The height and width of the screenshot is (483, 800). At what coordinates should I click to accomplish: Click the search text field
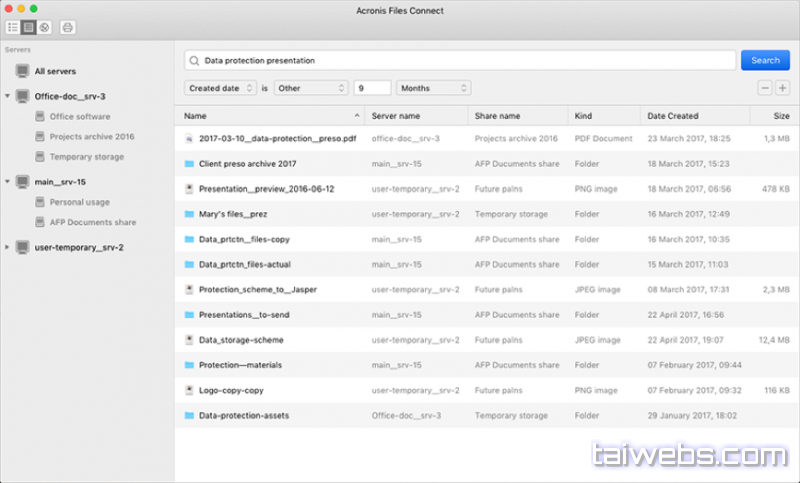[460, 60]
